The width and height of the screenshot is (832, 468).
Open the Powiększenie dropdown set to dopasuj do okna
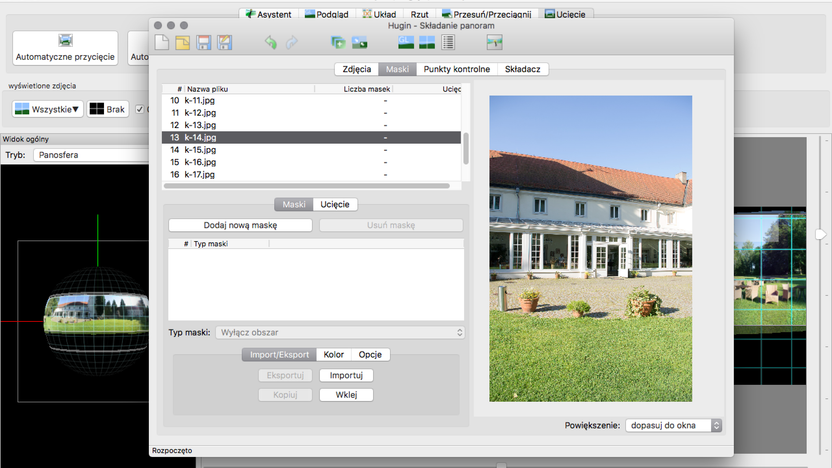[674, 426]
